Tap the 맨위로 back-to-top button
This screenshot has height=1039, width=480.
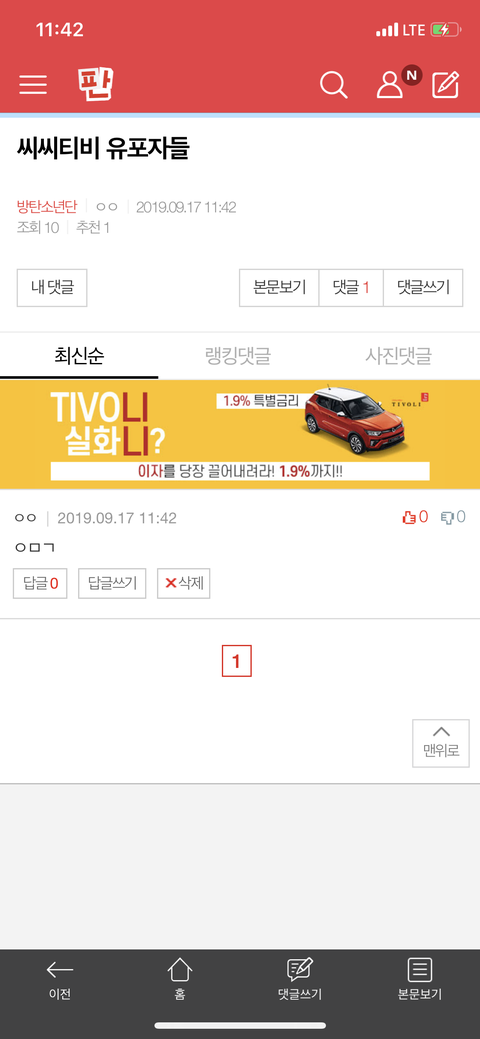(x=441, y=743)
